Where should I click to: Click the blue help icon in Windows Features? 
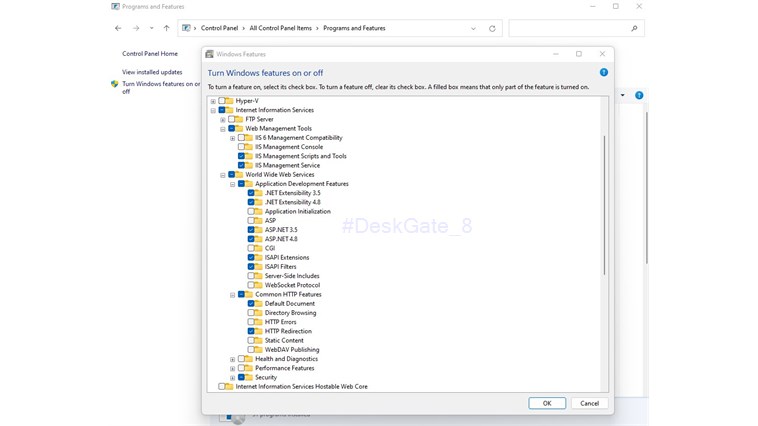coord(604,72)
